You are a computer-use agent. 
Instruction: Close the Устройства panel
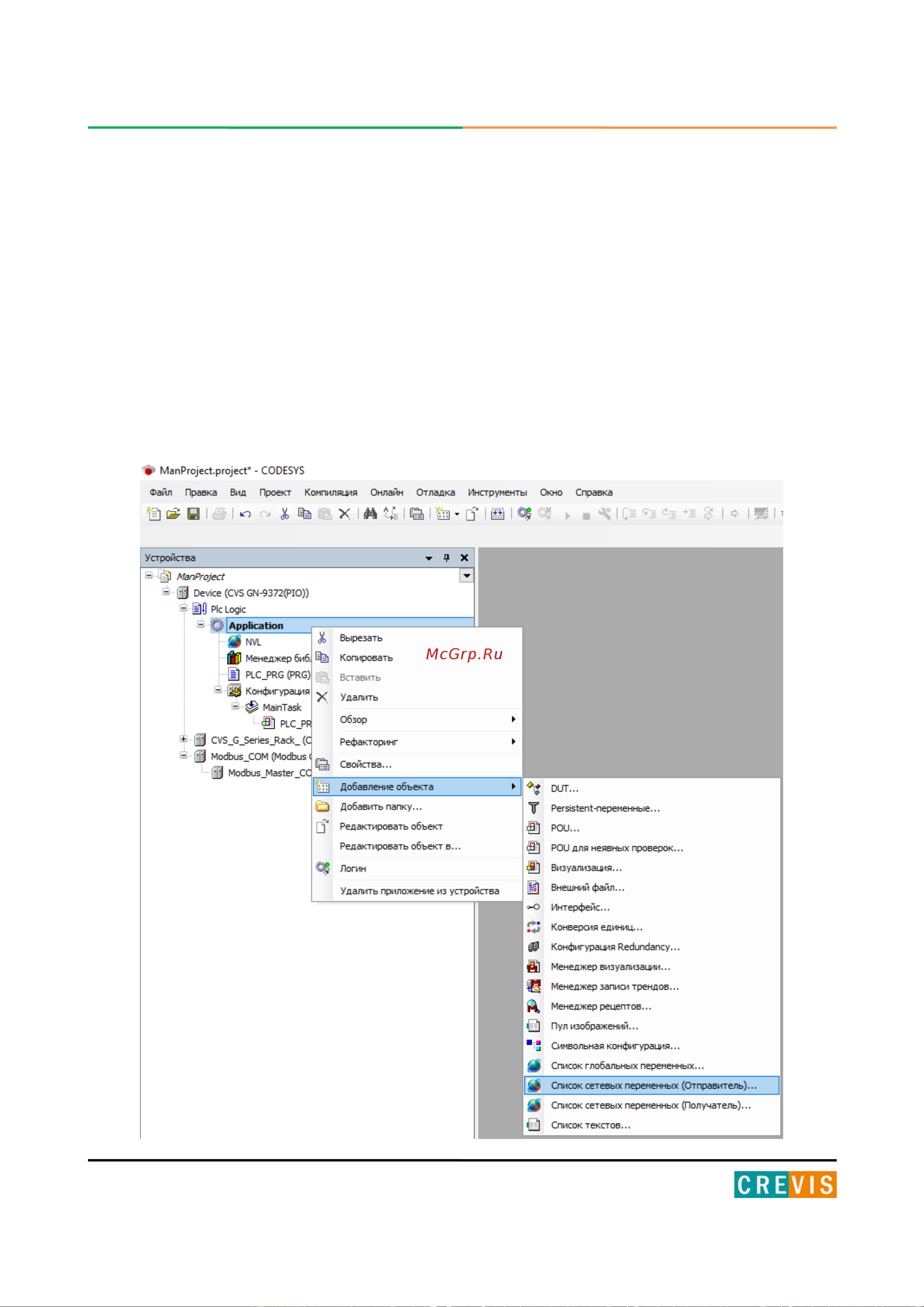click(464, 558)
